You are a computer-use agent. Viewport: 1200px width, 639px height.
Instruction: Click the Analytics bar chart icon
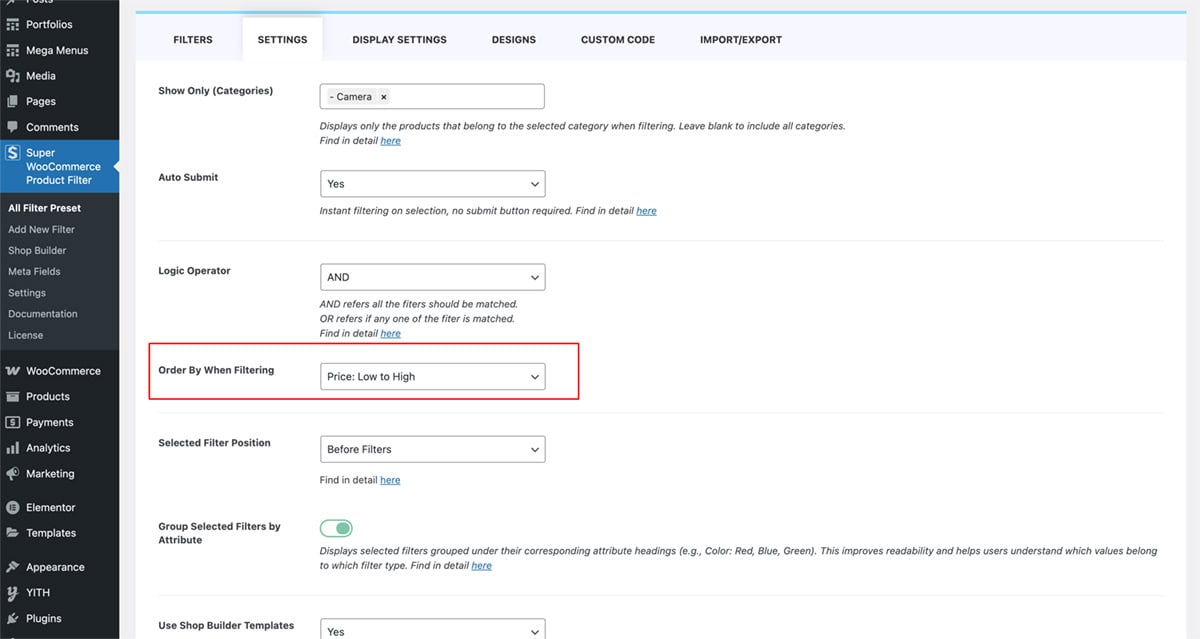[13, 448]
